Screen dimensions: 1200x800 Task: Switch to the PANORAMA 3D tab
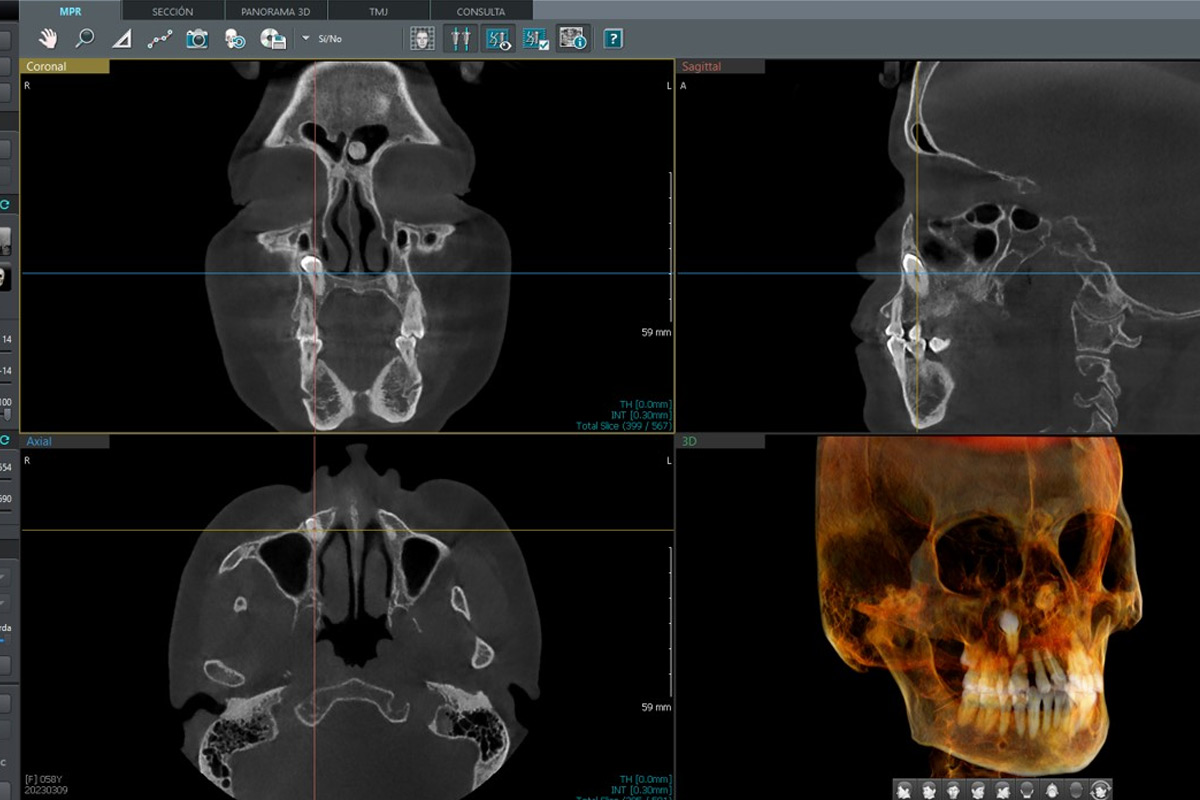pos(274,11)
